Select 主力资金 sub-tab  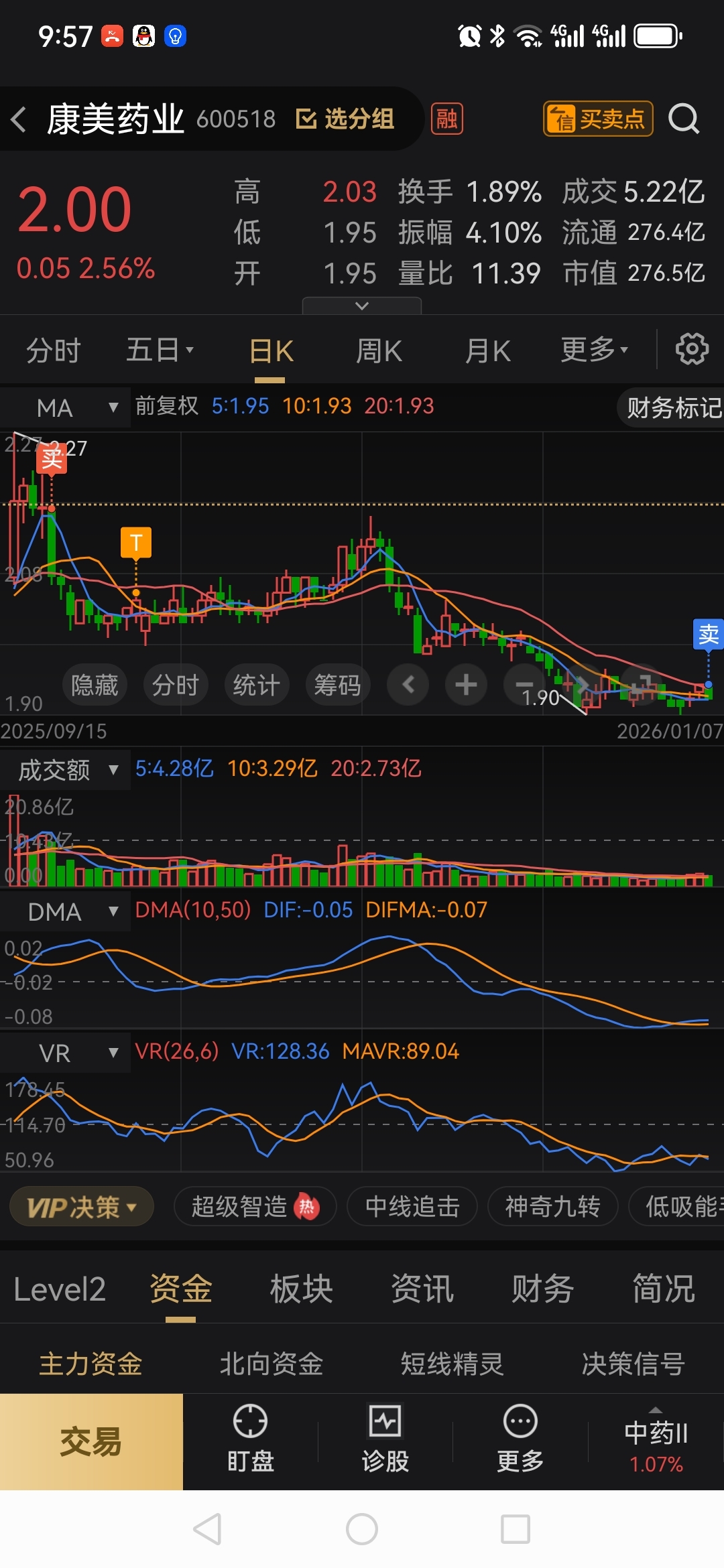click(x=90, y=1364)
